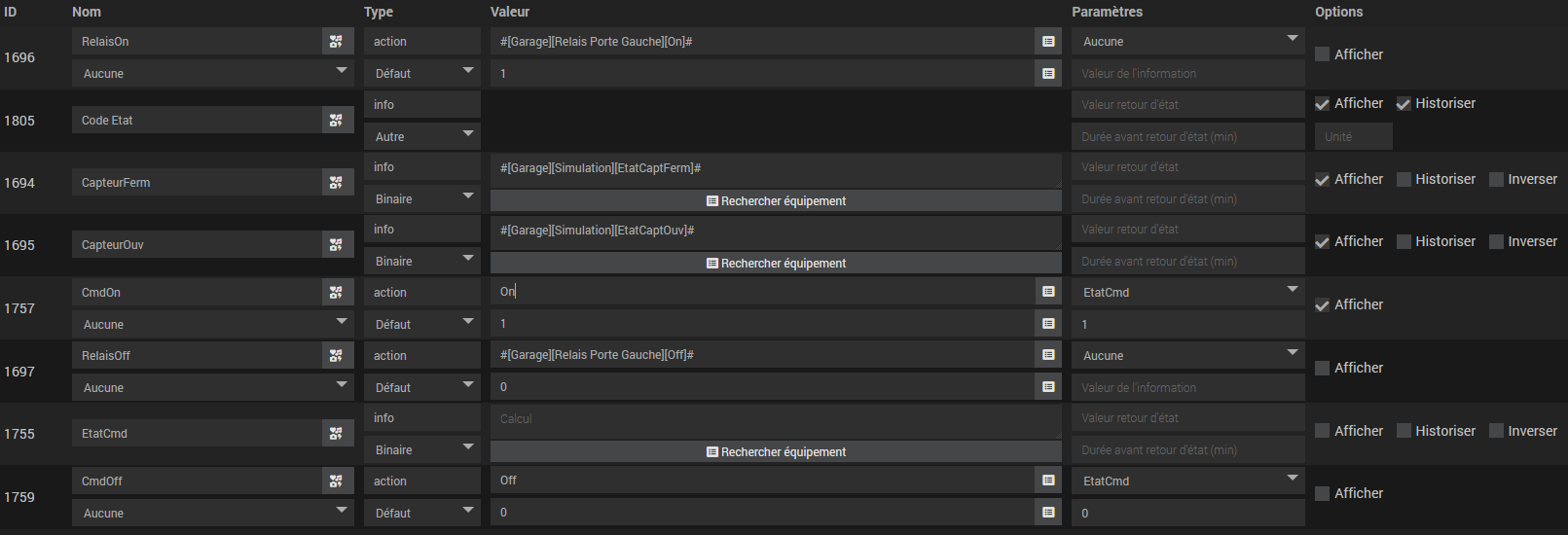Toggle Historiser for EtatCmd row
1568x535 pixels.
(1404, 431)
